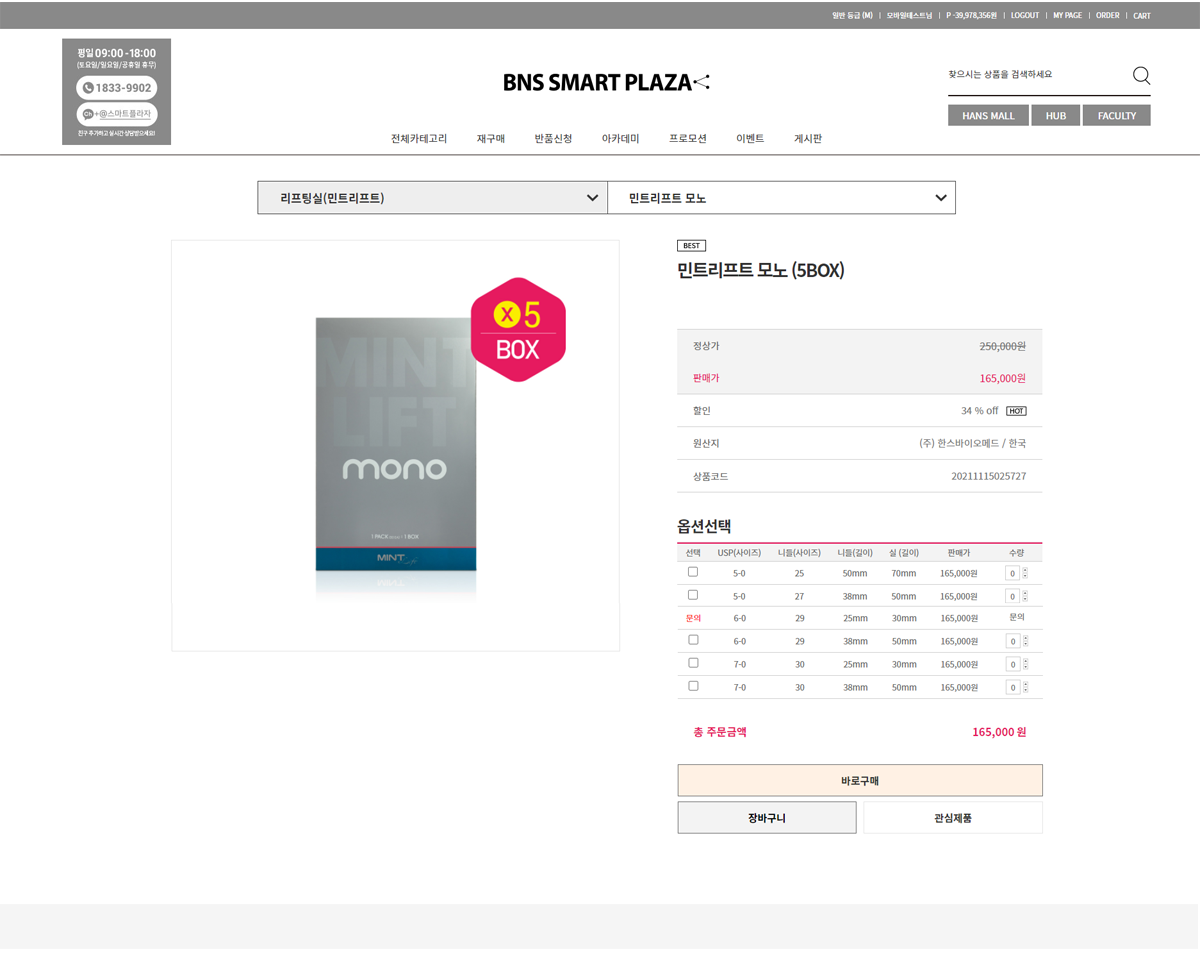Click the 바로구매 buy now button
The width and height of the screenshot is (1200, 976).
click(860, 781)
